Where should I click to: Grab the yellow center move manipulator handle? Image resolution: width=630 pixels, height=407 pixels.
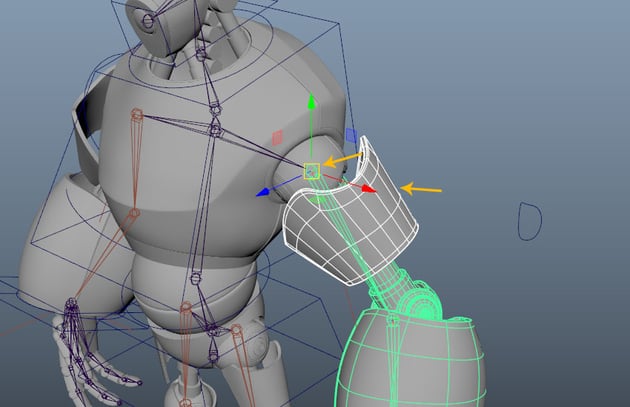tap(312, 171)
